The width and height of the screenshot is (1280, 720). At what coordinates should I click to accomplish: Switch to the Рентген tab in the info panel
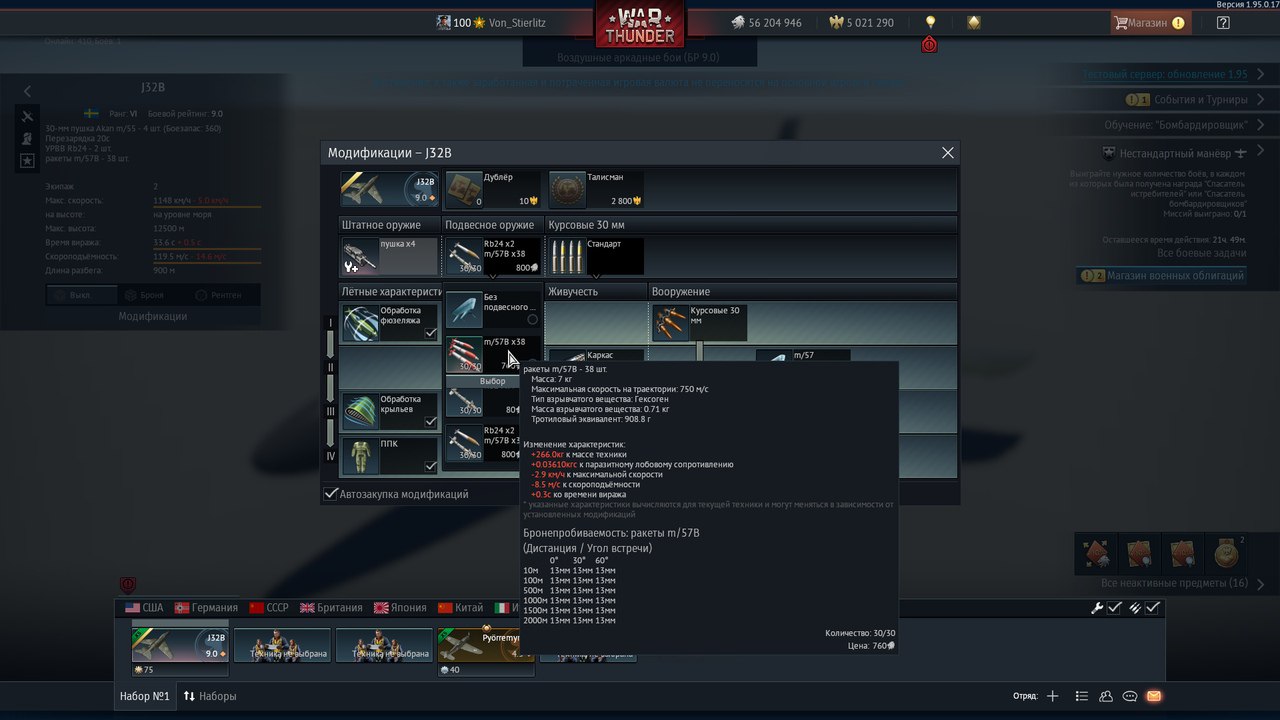(x=218, y=295)
